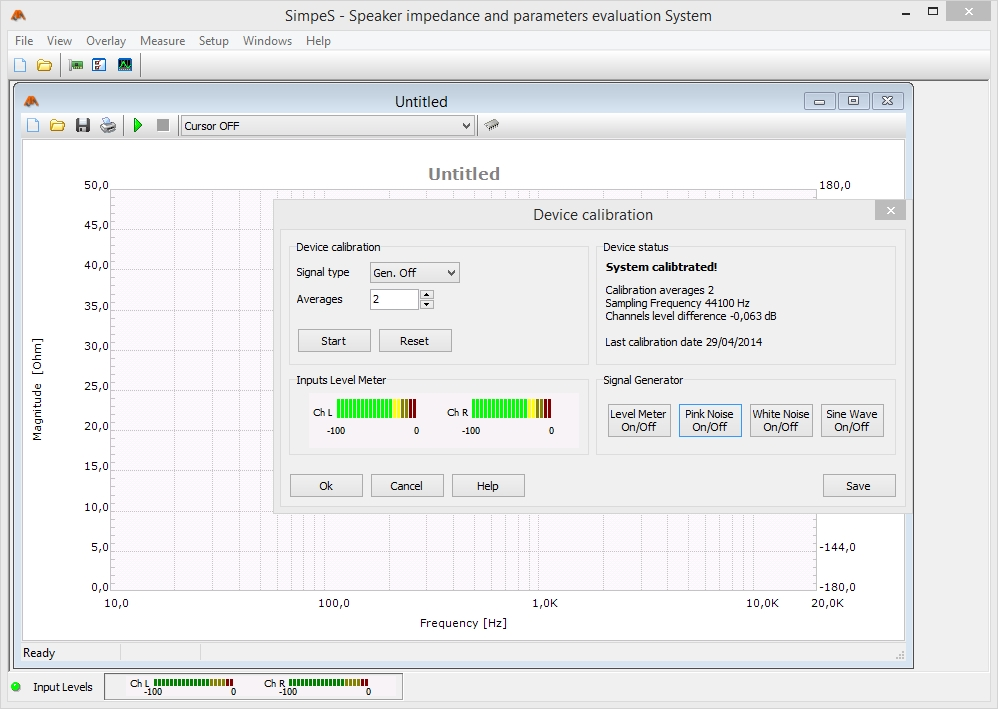This screenshot has height=710, width=998.
Task: Click the 'Frequency [Hz]' axis label
Action: tap(463, 623)
